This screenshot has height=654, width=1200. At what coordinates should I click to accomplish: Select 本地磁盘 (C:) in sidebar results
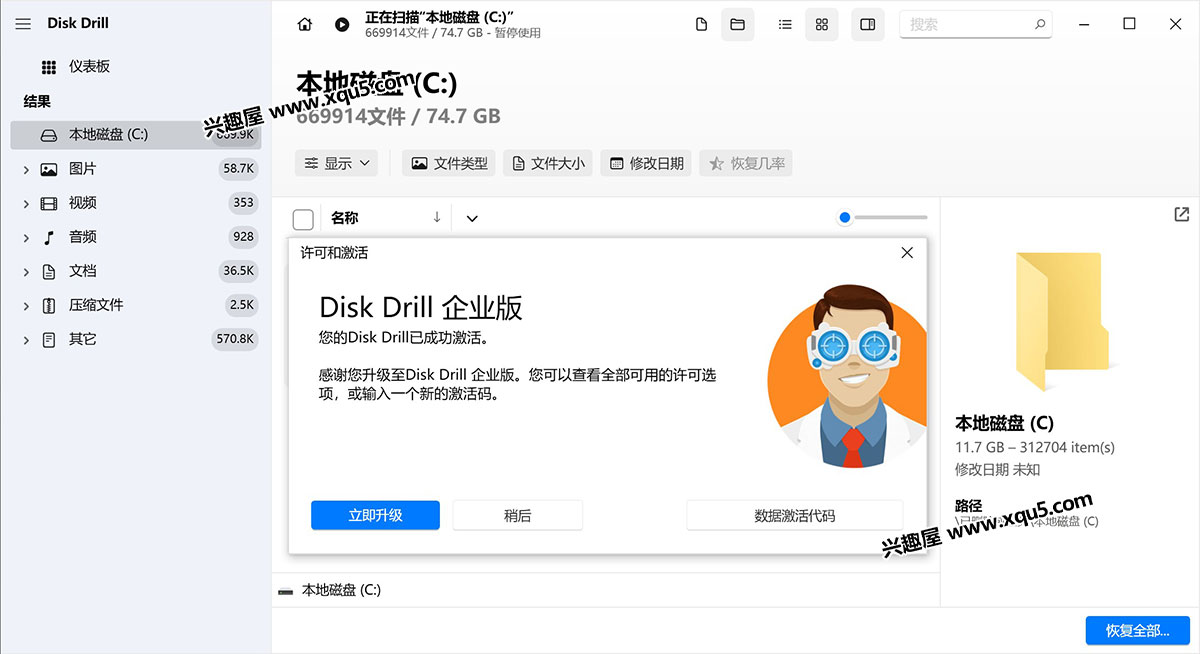[135, 135]
